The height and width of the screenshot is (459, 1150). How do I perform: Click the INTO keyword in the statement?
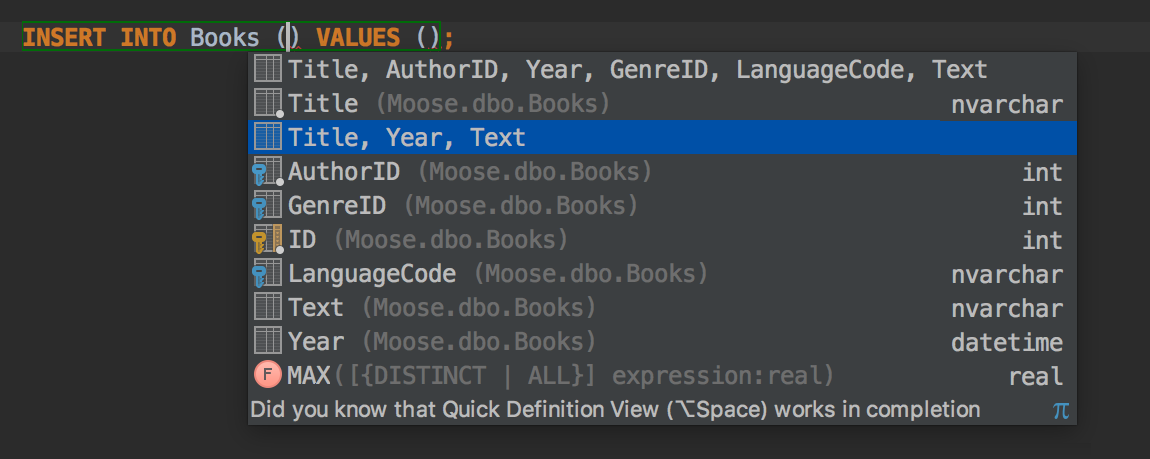pos(148,37)
